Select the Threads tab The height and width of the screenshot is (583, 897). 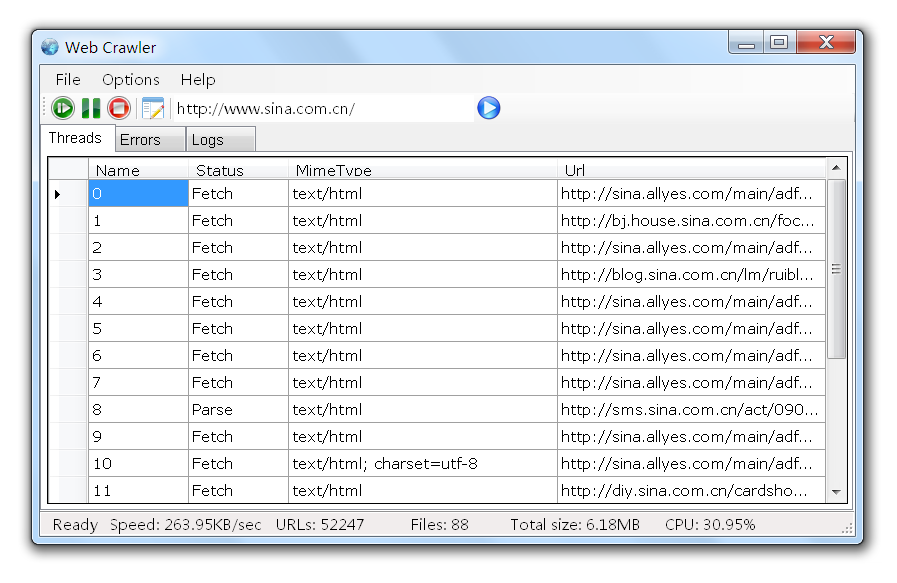(x=76, y=138)
